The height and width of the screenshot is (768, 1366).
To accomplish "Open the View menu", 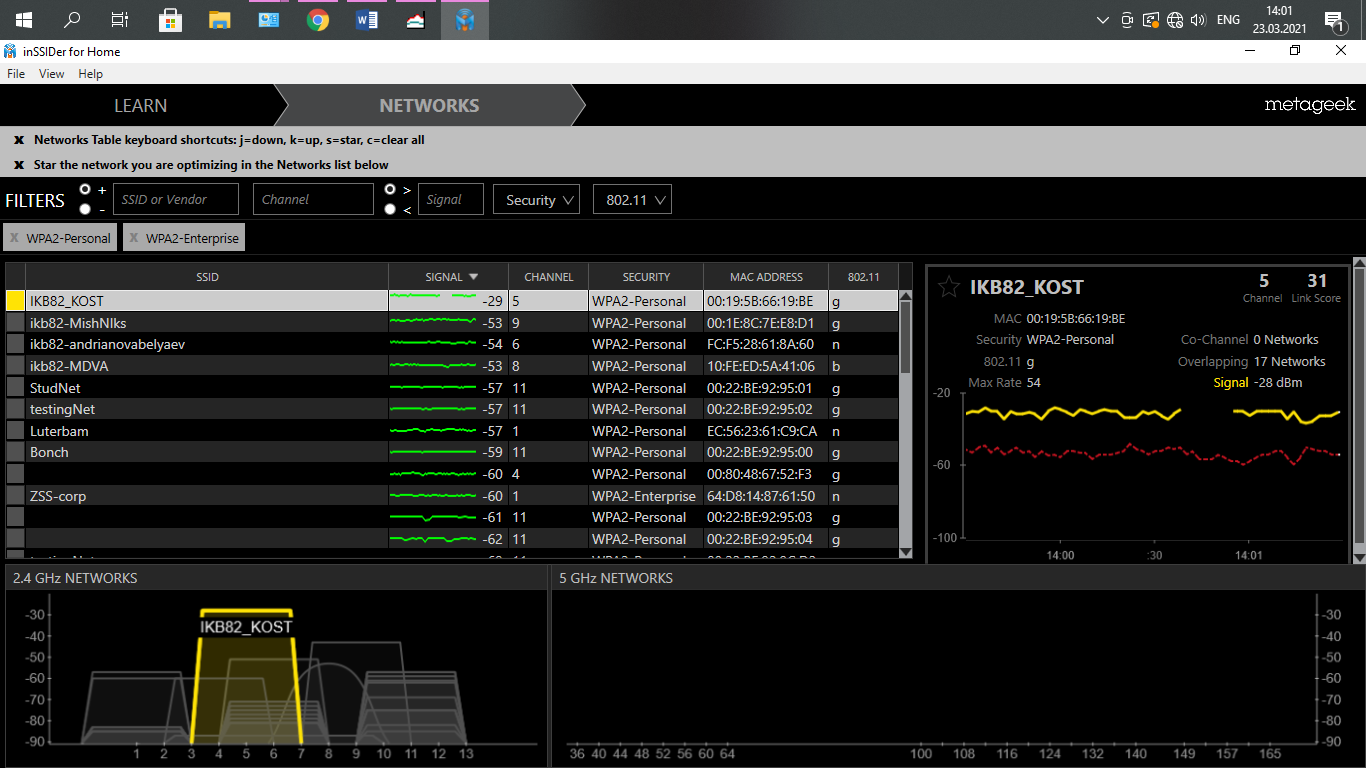I will 51,74.
